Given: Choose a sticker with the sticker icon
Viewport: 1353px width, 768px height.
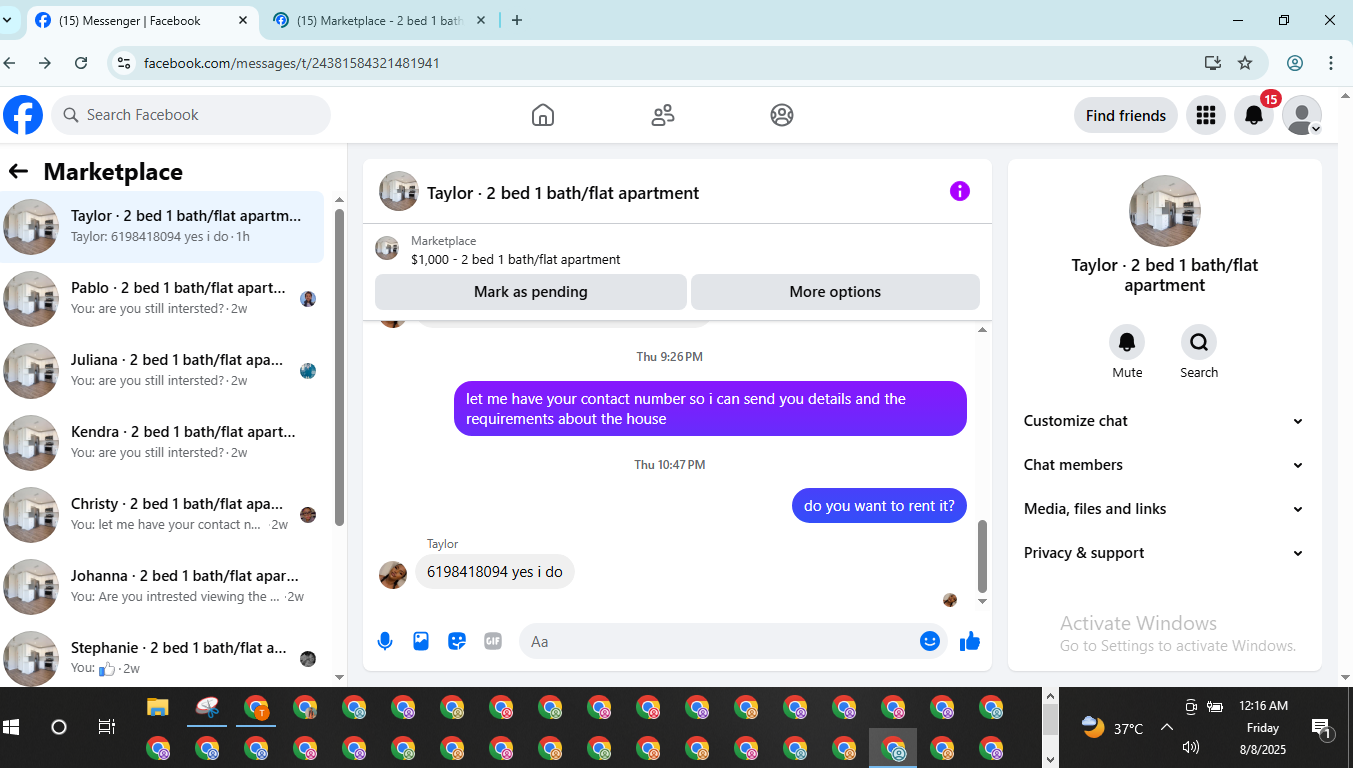Looking at the screenshot, I should coord(457,641).
